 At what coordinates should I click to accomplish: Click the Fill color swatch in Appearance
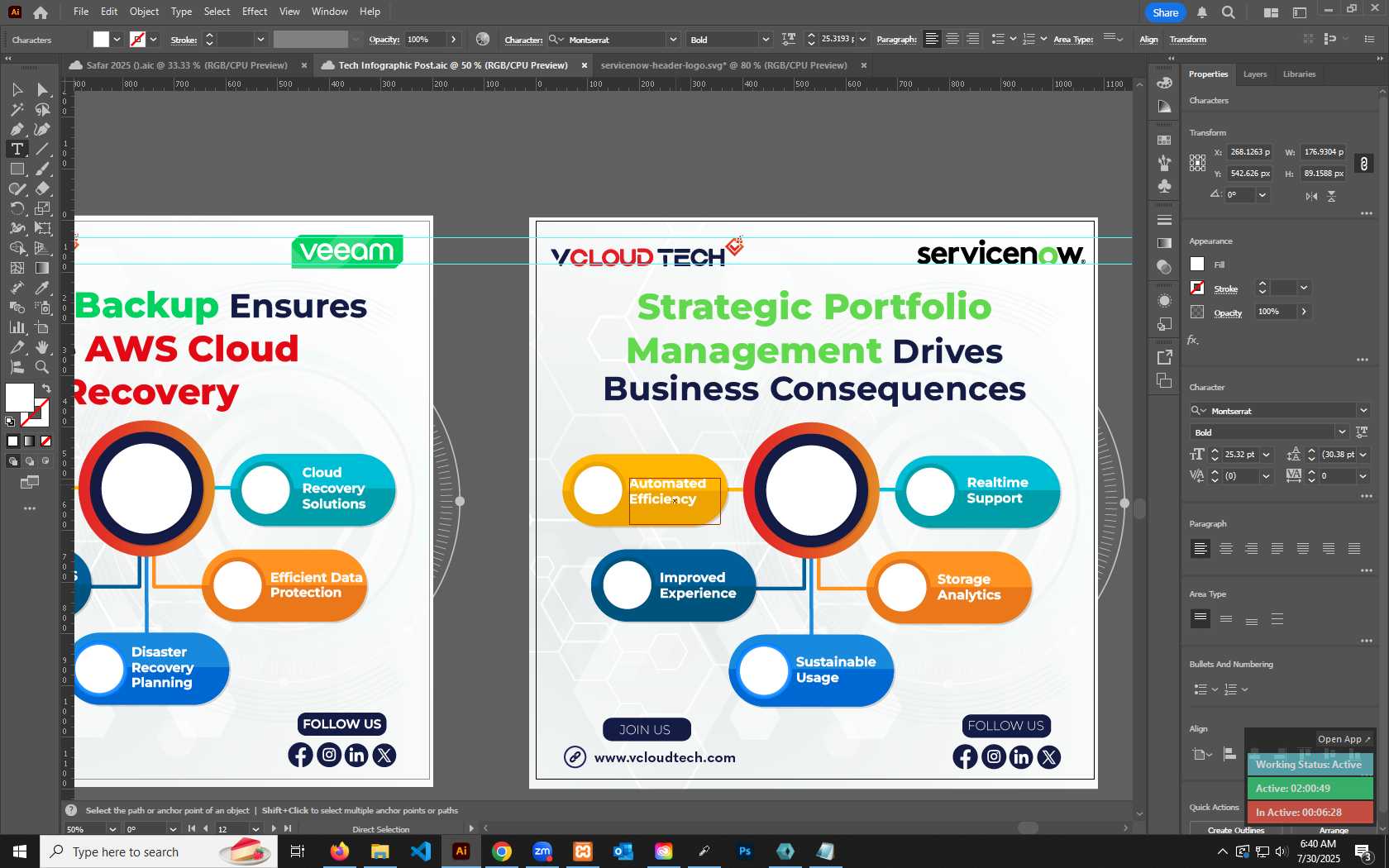(1197, 265)
